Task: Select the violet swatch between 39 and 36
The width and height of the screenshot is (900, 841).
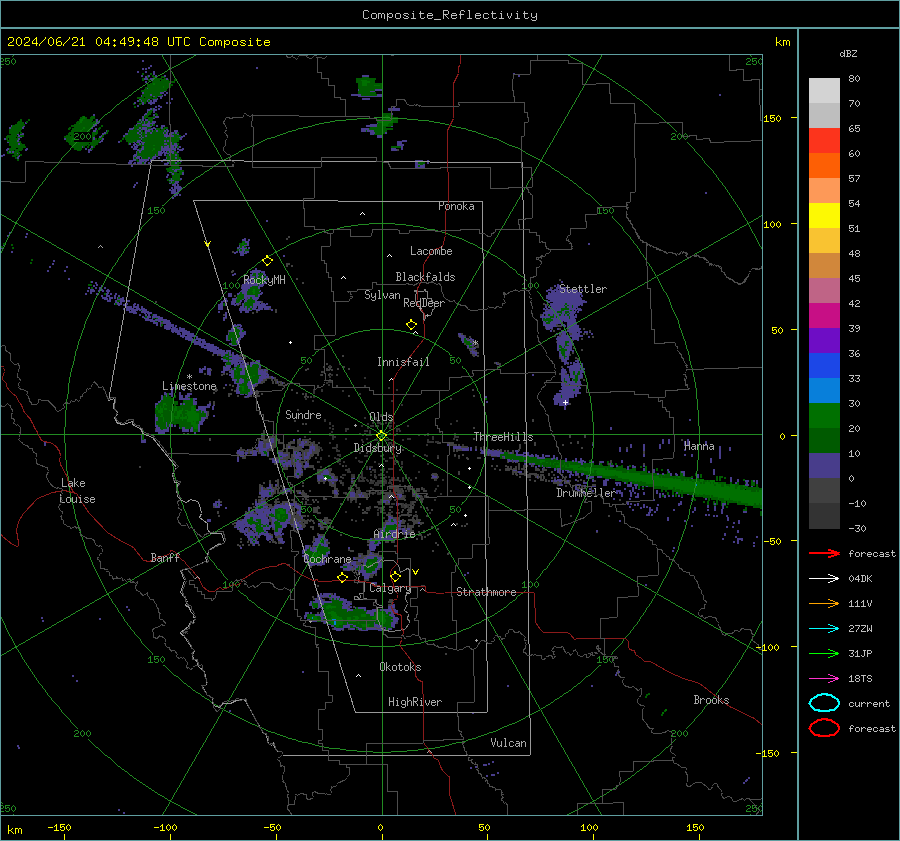Action: [824, 340]
